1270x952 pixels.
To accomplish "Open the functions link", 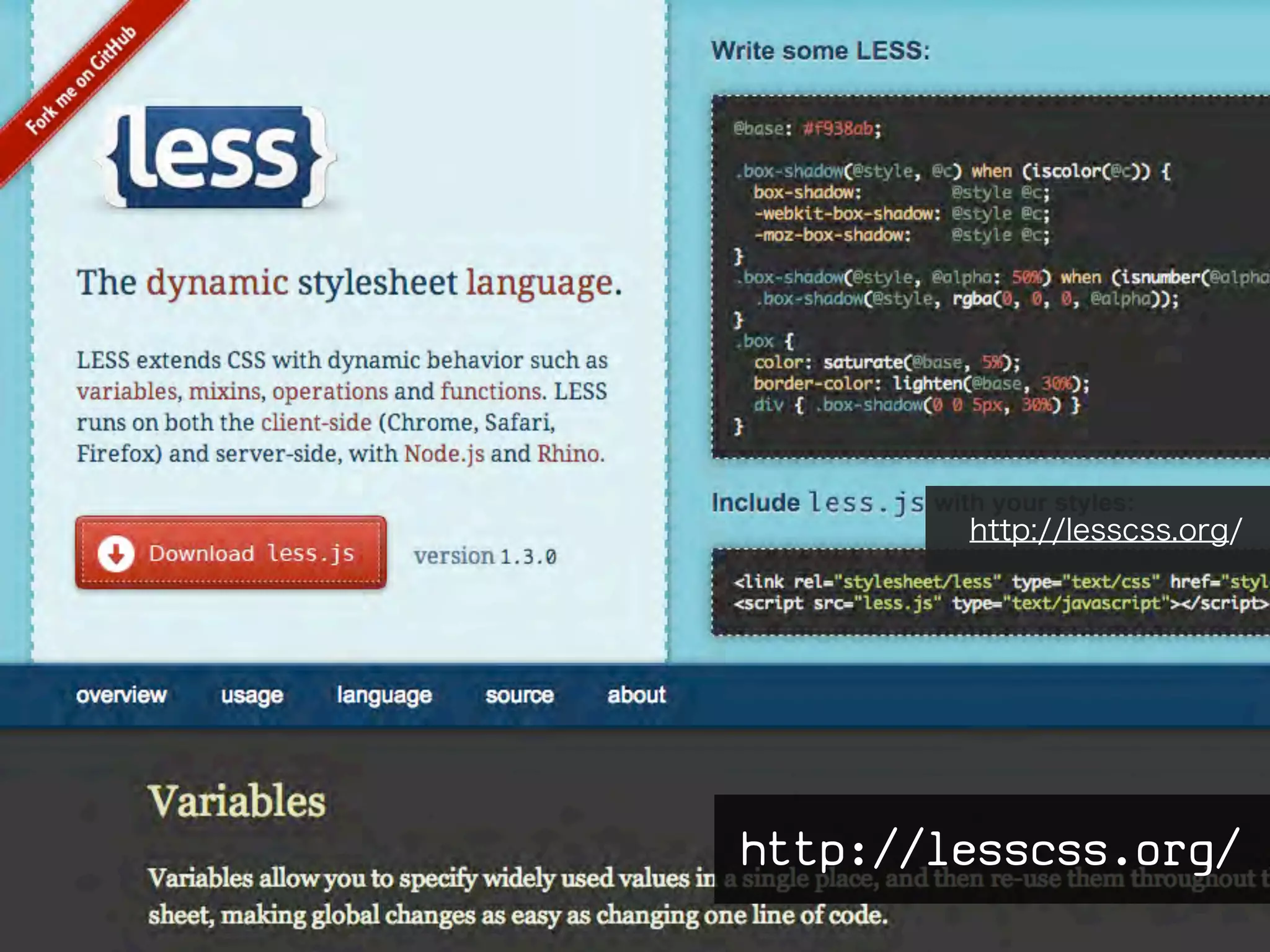I will point(491,392).
